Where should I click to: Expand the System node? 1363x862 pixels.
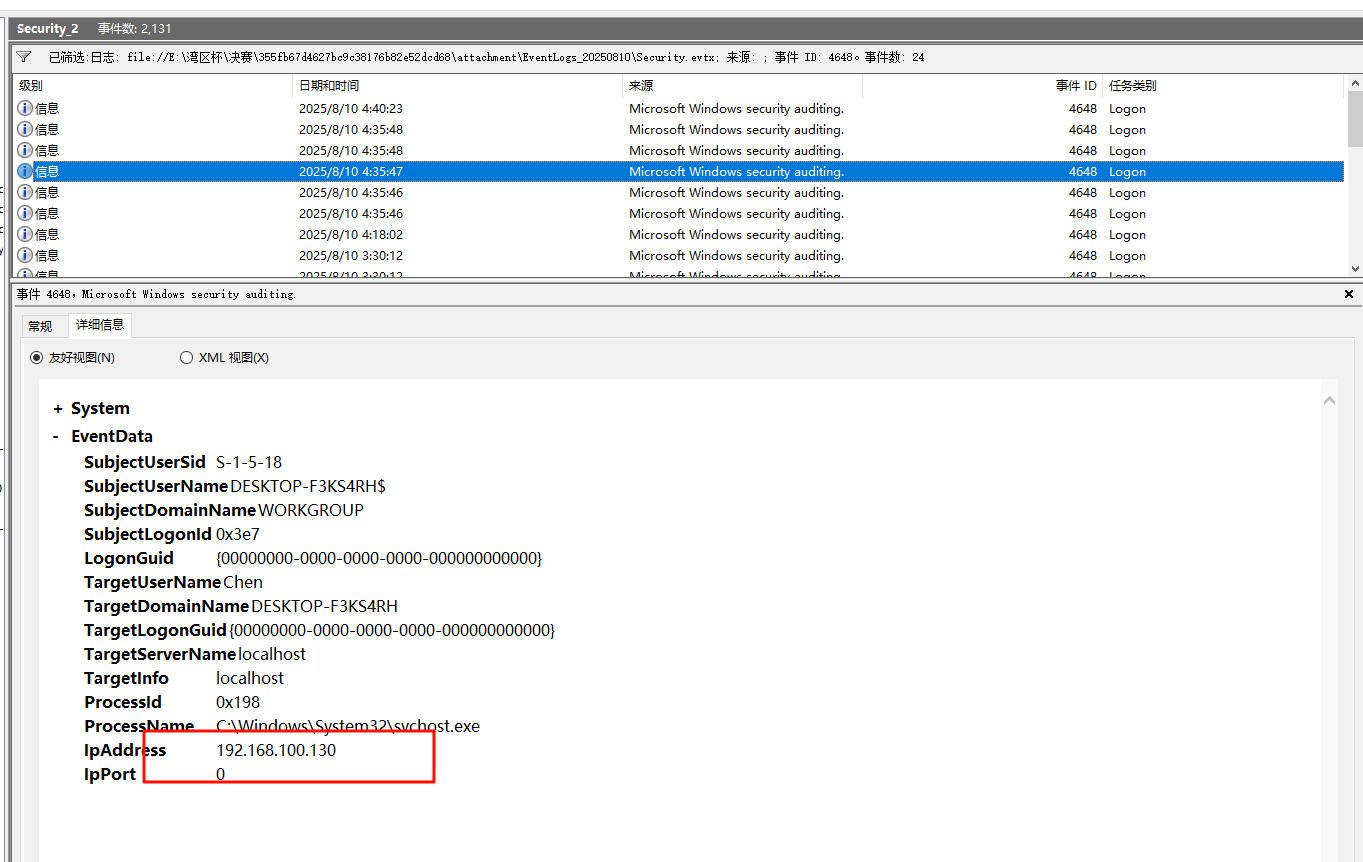click(58, 409)
